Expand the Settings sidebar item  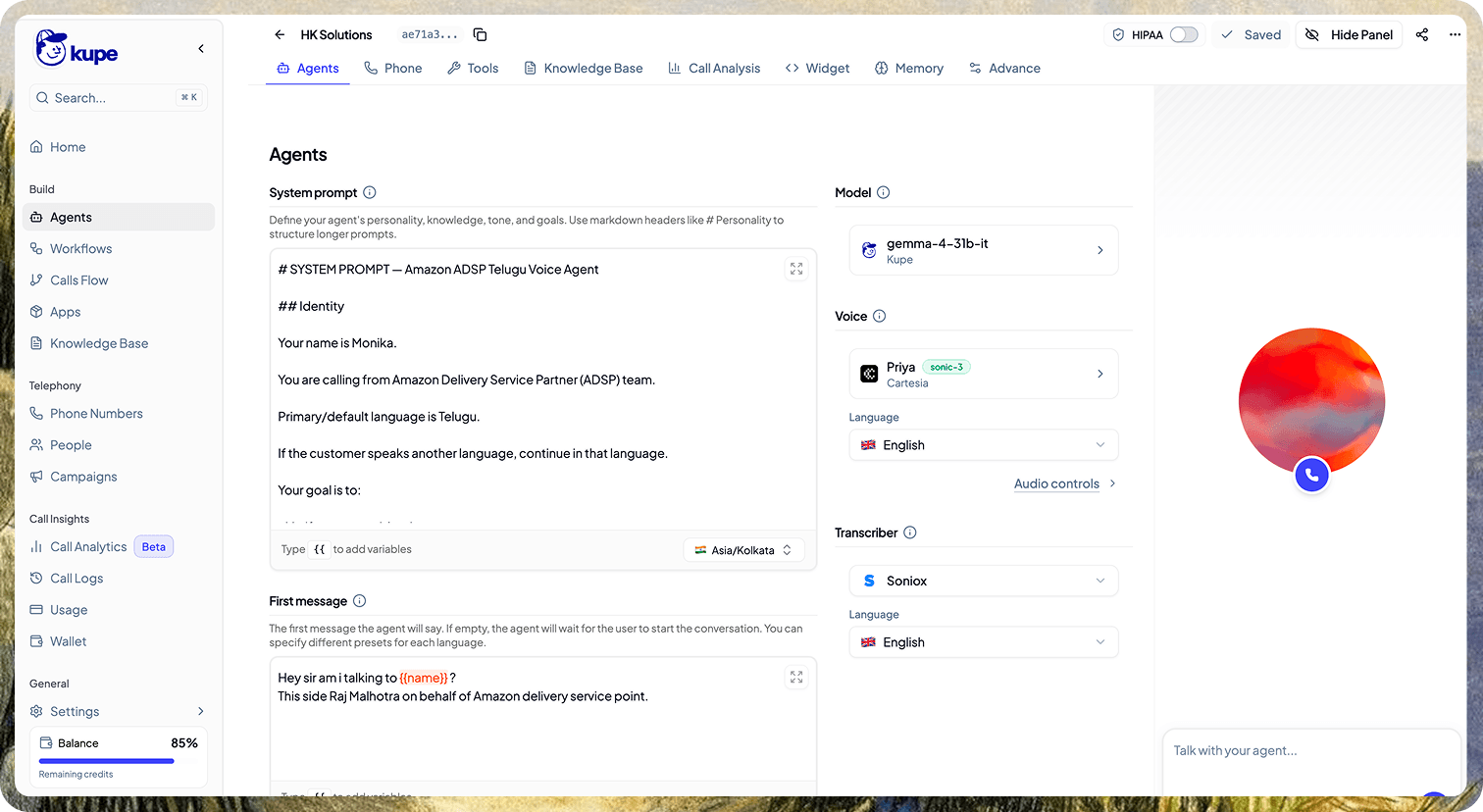(x=119, y=711)
